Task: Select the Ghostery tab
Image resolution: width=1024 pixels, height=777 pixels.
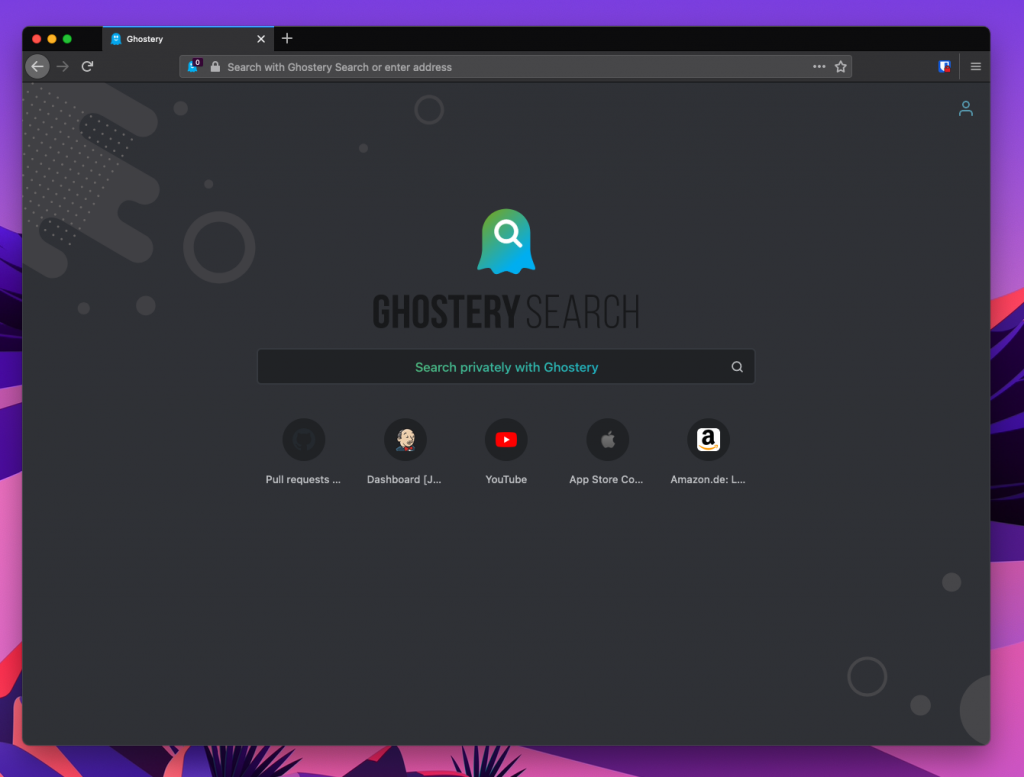Action: click(187, 39)
